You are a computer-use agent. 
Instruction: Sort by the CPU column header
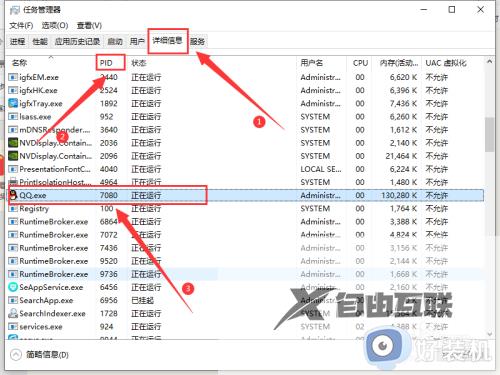(x=360, y=63)
